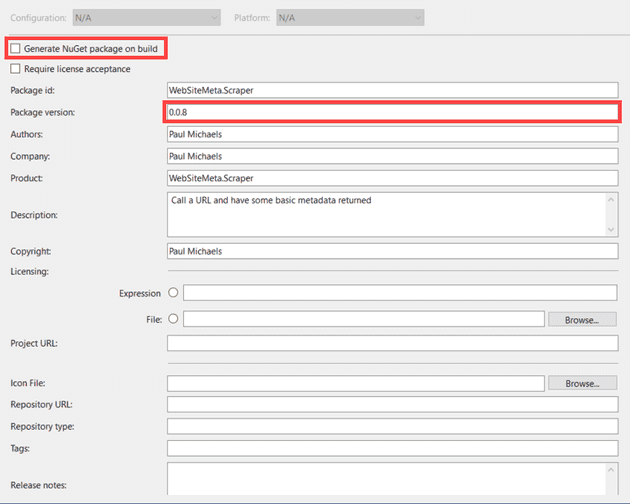Open the Configuration dropdown
The width and height of the screenshot is (630, 504).
click(x=147, y=18)
